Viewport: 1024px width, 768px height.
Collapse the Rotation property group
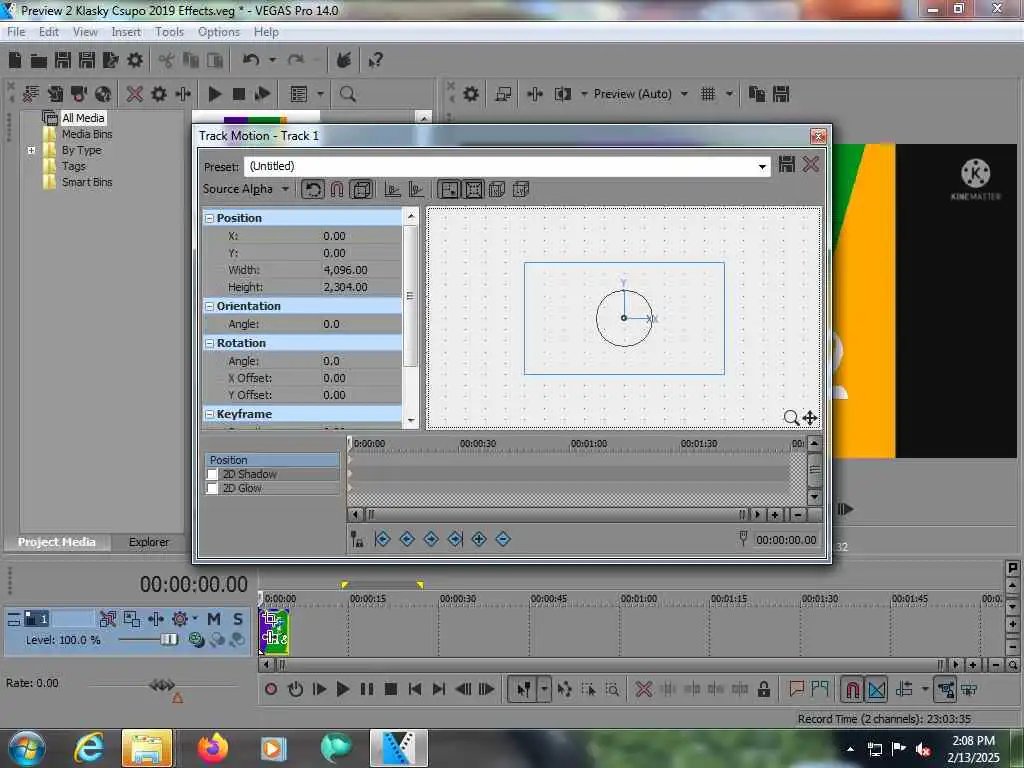click(210, 344)
